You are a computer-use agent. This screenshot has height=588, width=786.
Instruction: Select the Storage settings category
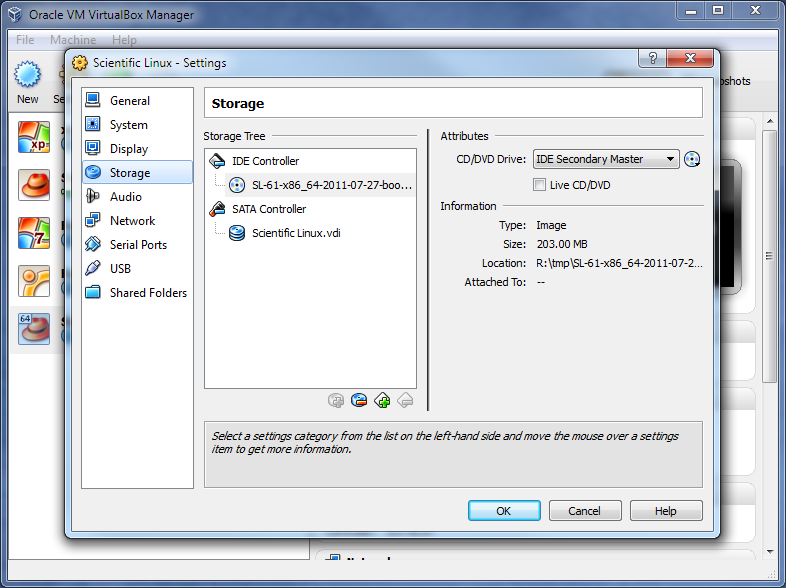coord(137,172)
